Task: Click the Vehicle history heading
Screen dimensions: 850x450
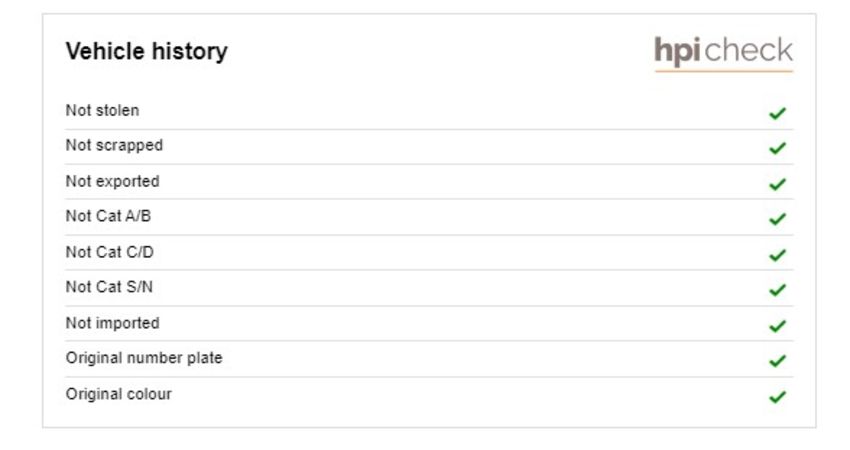Action: click(147, 52)
